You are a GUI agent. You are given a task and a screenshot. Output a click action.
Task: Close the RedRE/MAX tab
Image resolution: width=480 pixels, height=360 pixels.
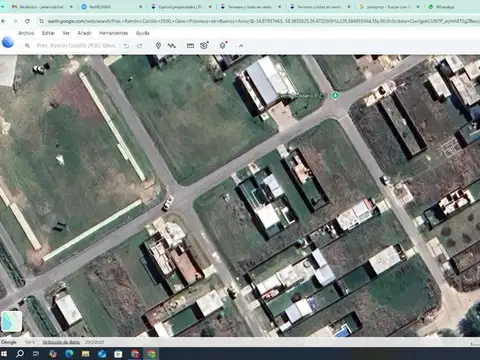[140, 7]
